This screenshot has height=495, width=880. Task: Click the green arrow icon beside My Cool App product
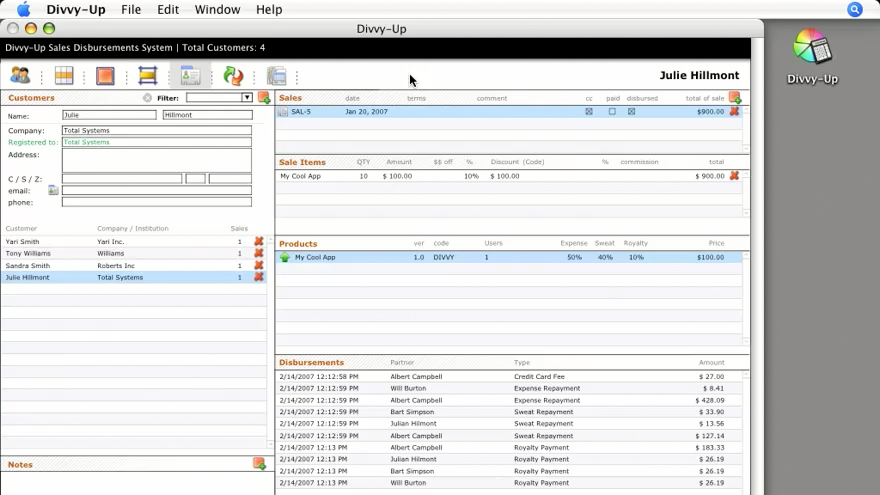pos(285,257)
